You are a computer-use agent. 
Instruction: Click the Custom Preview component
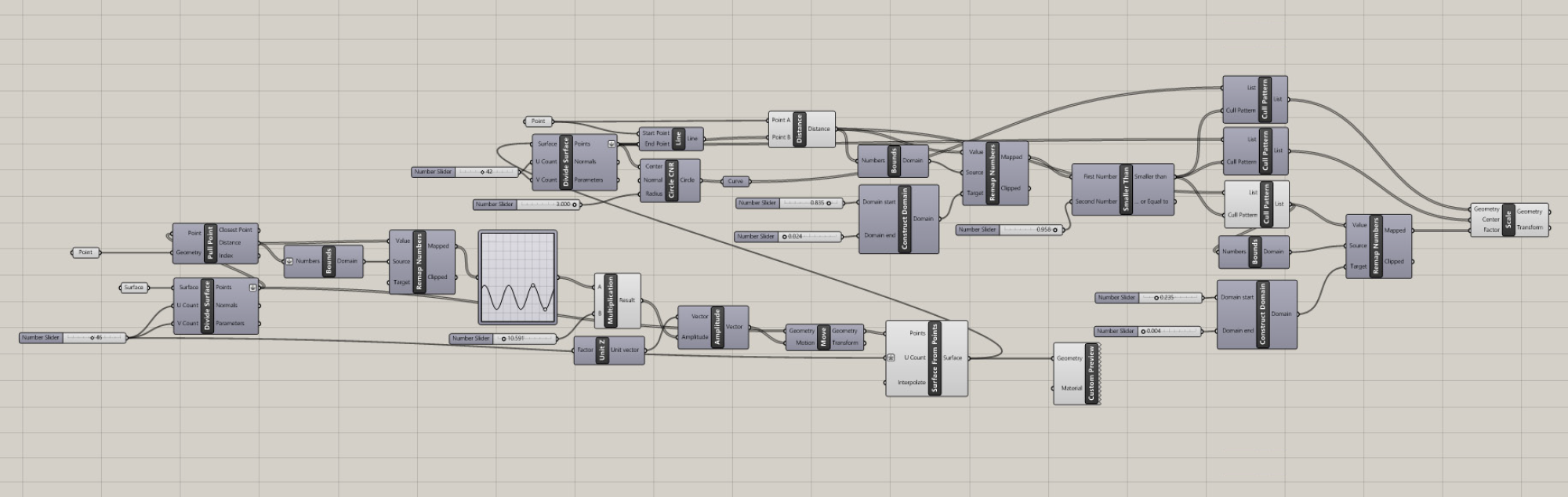tap(1091, 374)
